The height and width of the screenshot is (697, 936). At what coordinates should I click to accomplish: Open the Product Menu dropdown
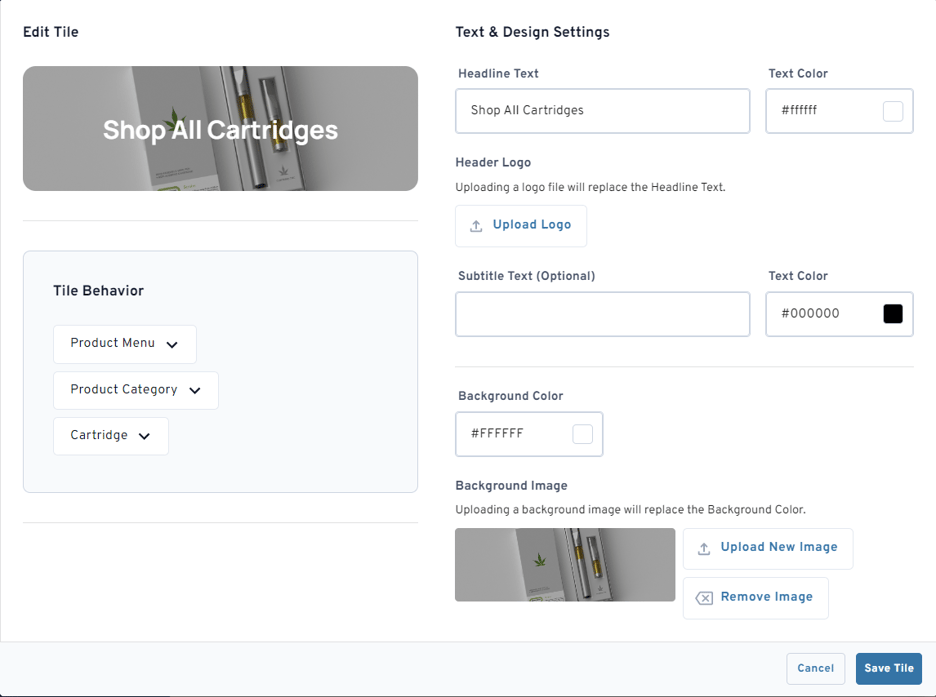125,344
